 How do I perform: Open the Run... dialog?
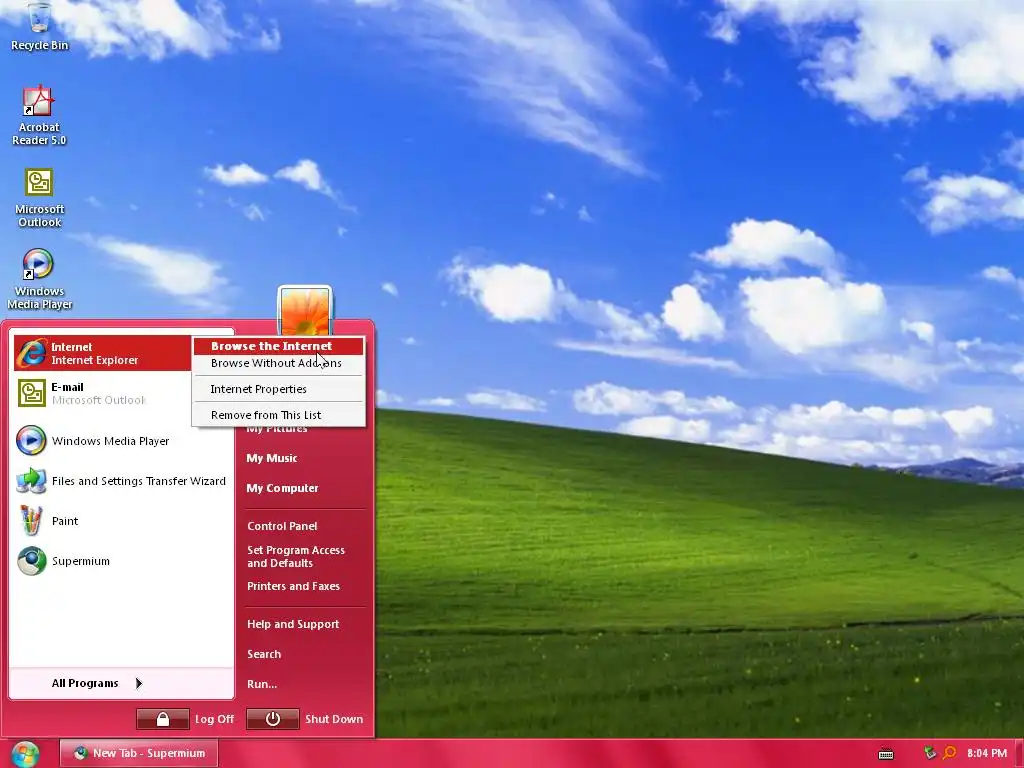(262, 684)
